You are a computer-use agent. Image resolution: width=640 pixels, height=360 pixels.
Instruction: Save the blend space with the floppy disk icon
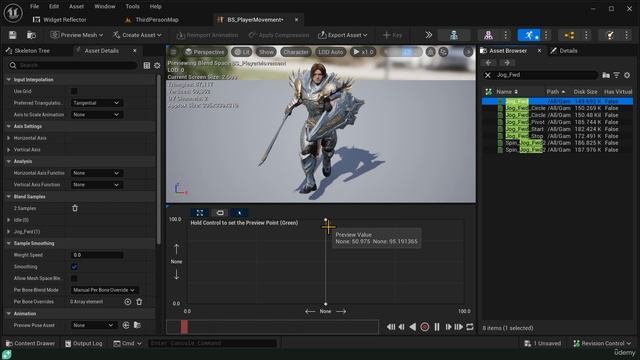[x=12, y=35]
